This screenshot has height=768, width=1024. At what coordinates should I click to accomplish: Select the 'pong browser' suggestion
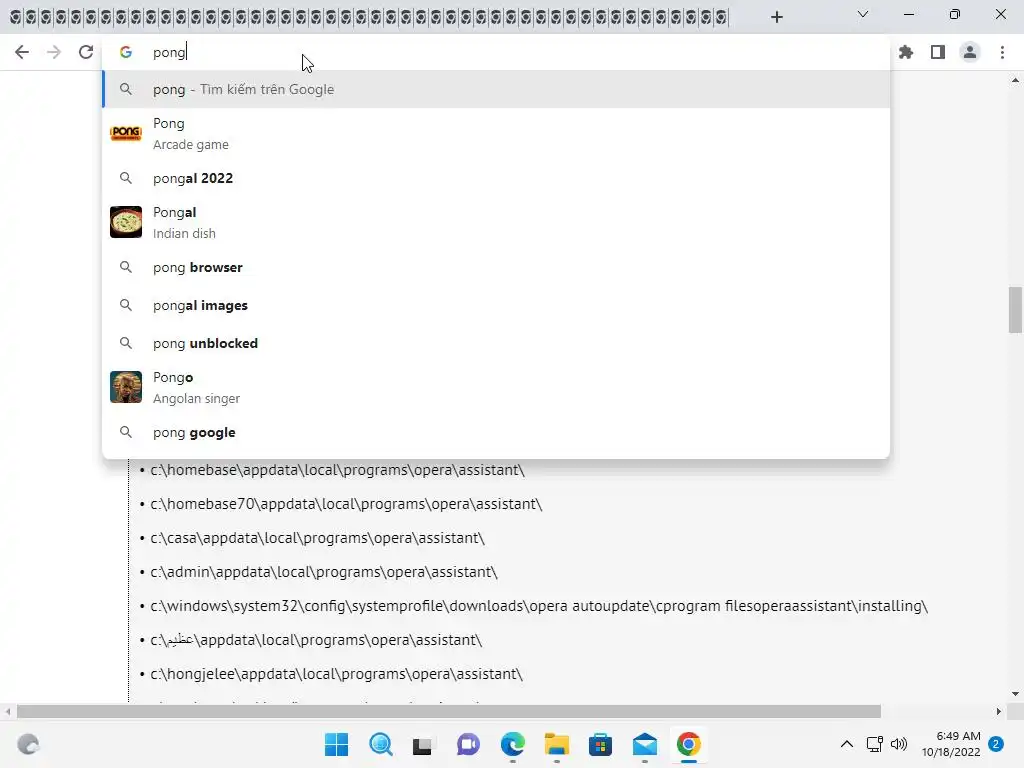point(496,267)
